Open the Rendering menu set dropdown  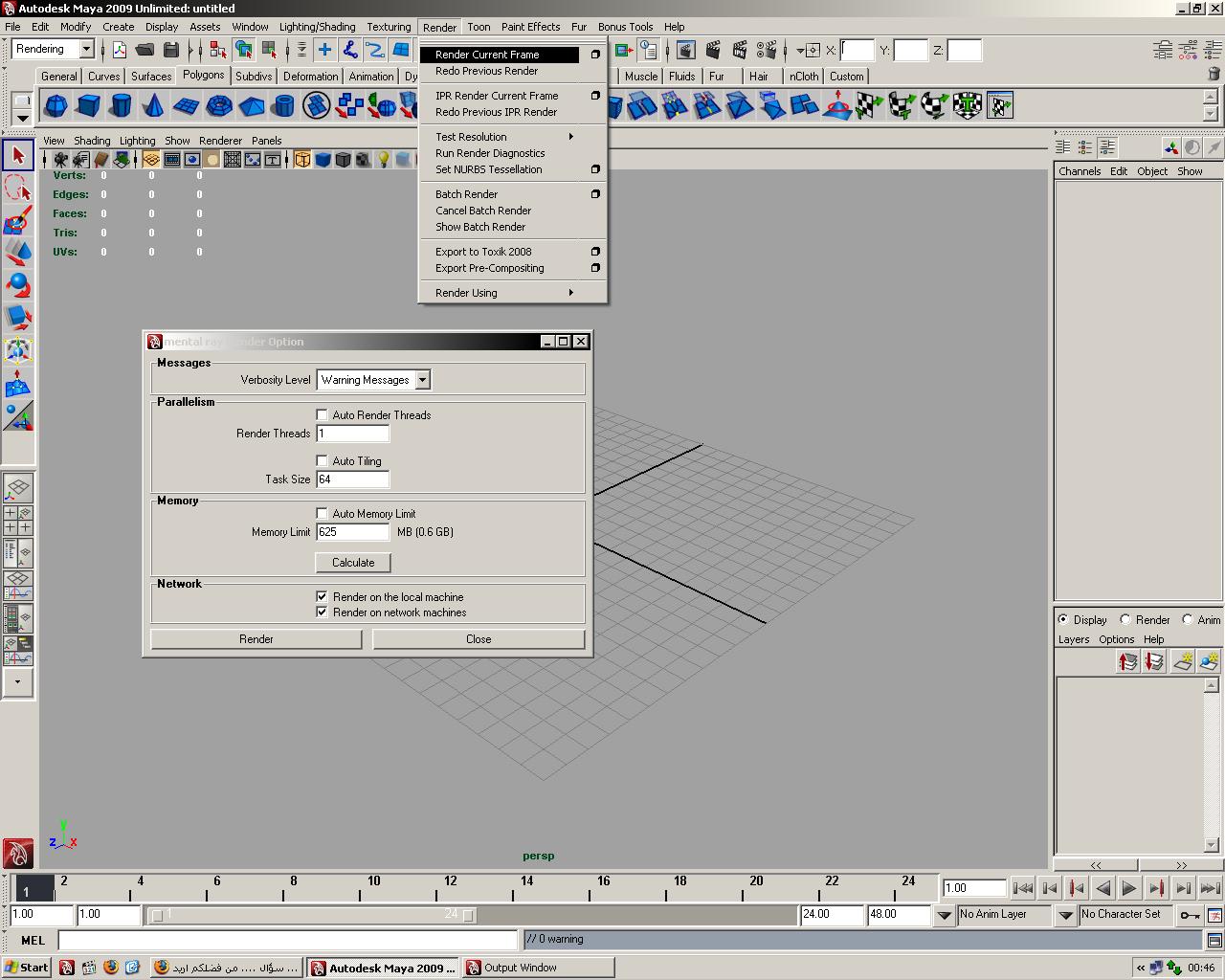pyautogui.click(x=86, y=49)
